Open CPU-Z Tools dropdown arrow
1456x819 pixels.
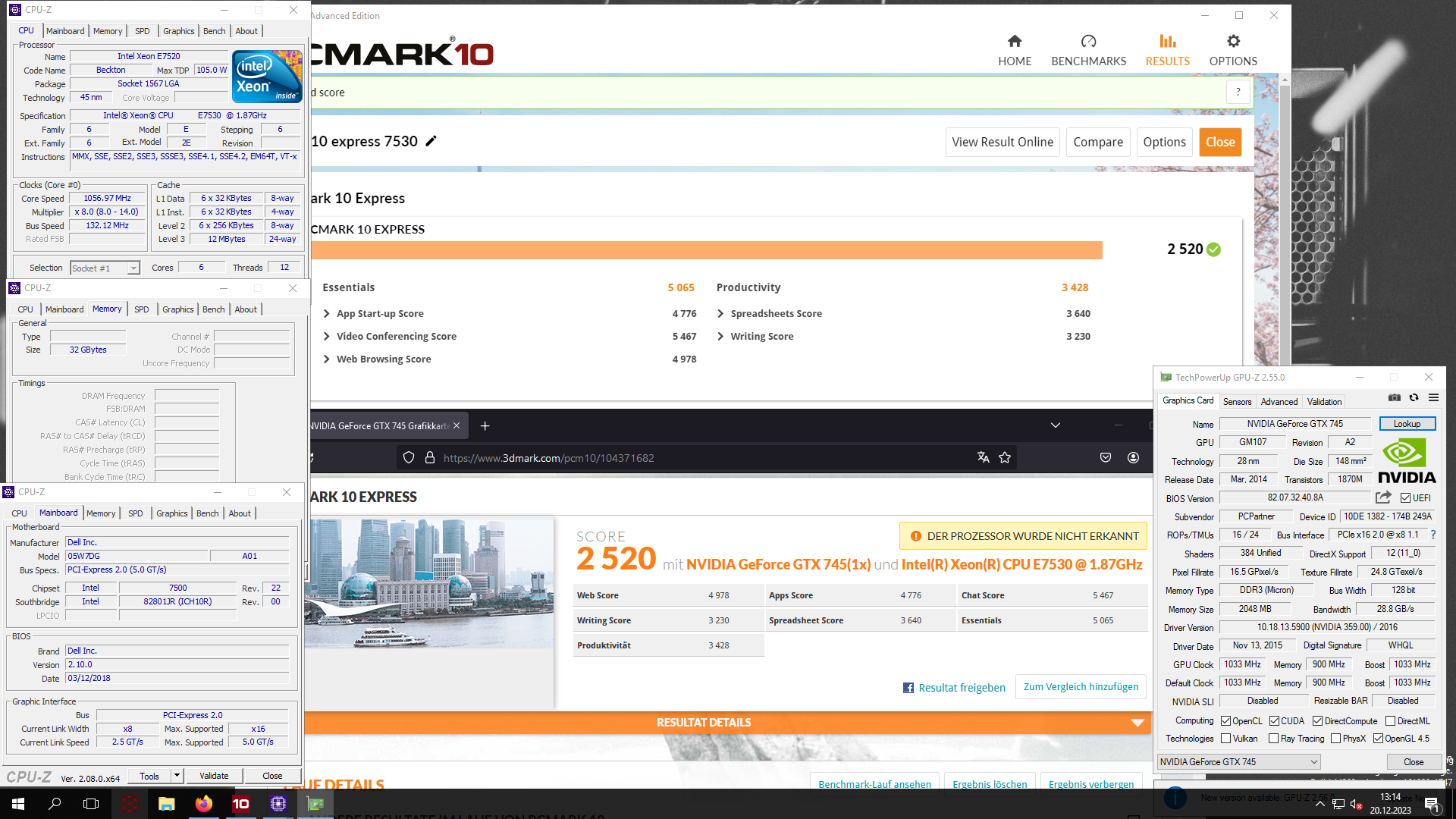coord(177,775)
